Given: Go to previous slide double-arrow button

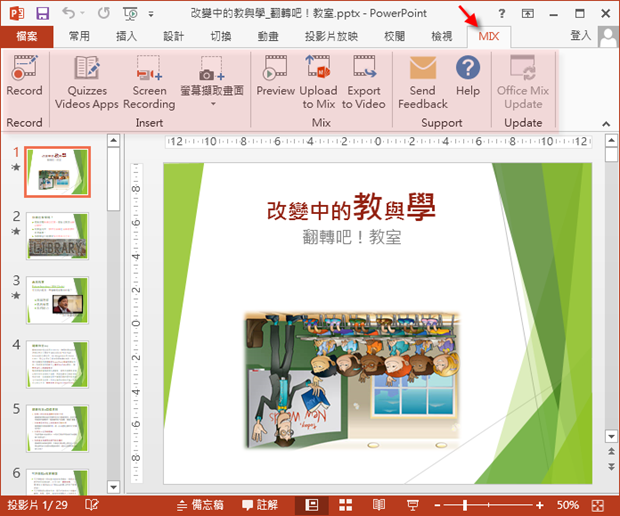Looking at the screenshot, I should [x=611, y=451].
